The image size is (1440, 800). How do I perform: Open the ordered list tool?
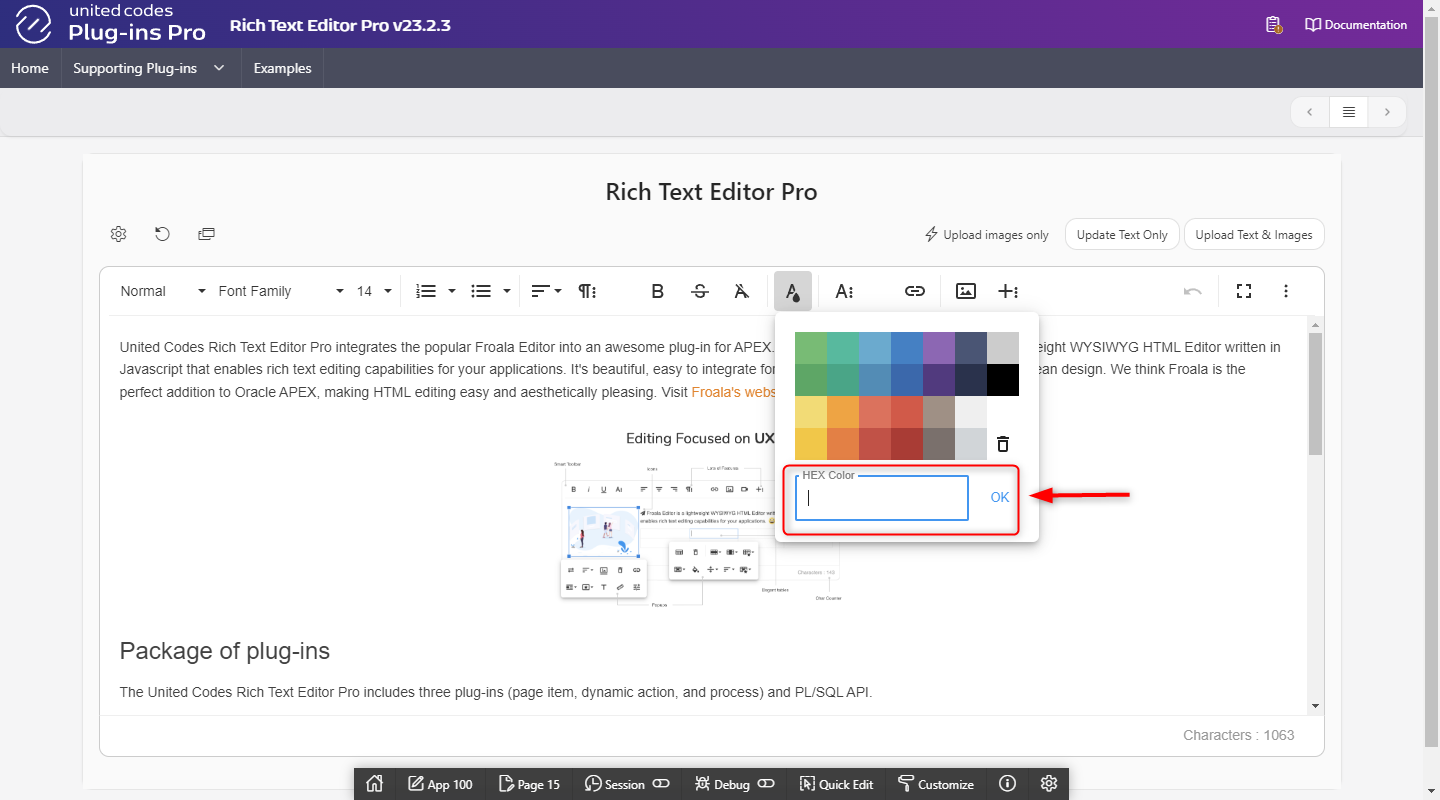tap(426, 291)
